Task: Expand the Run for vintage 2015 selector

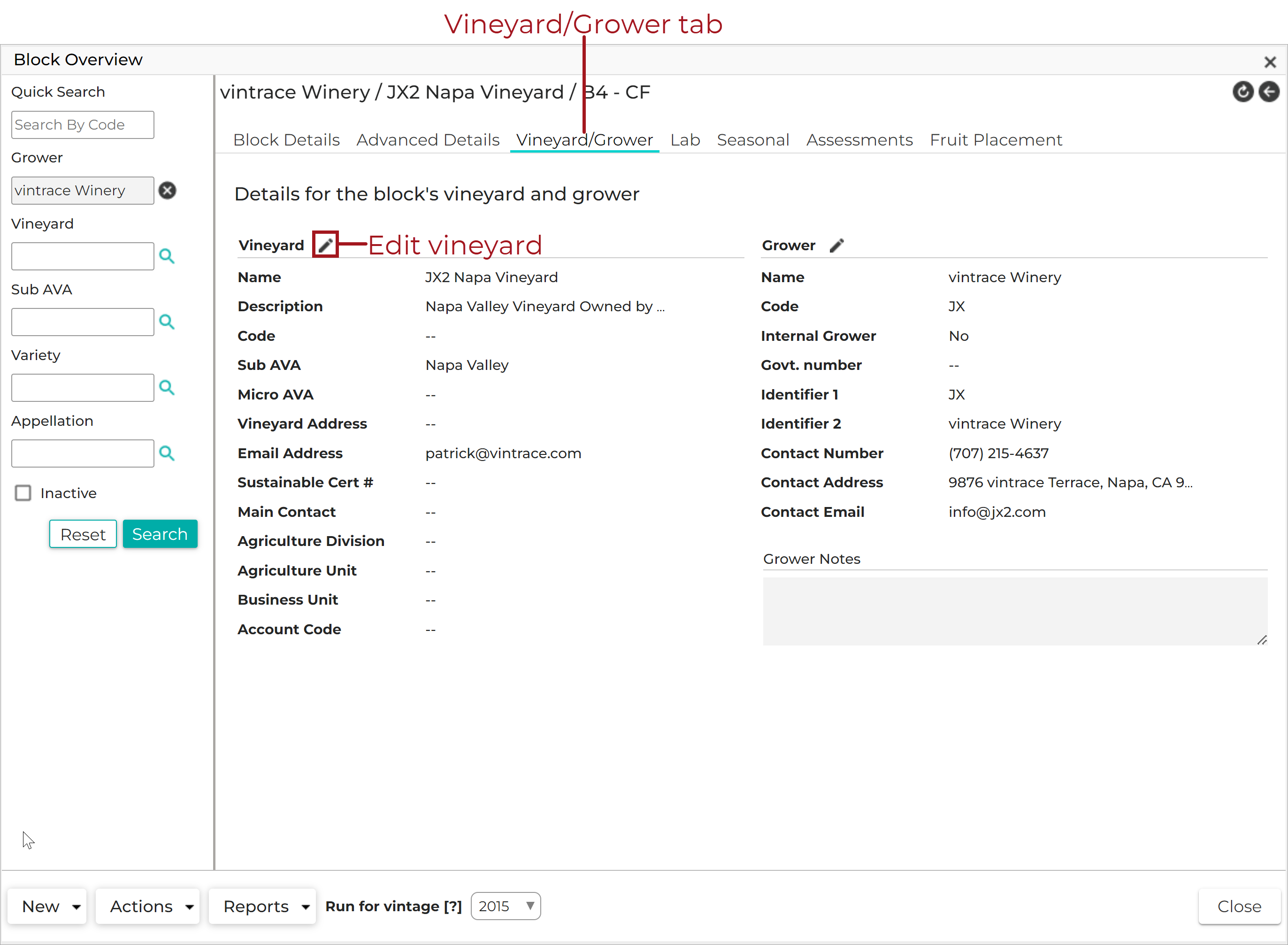Action: pos(506,906)
